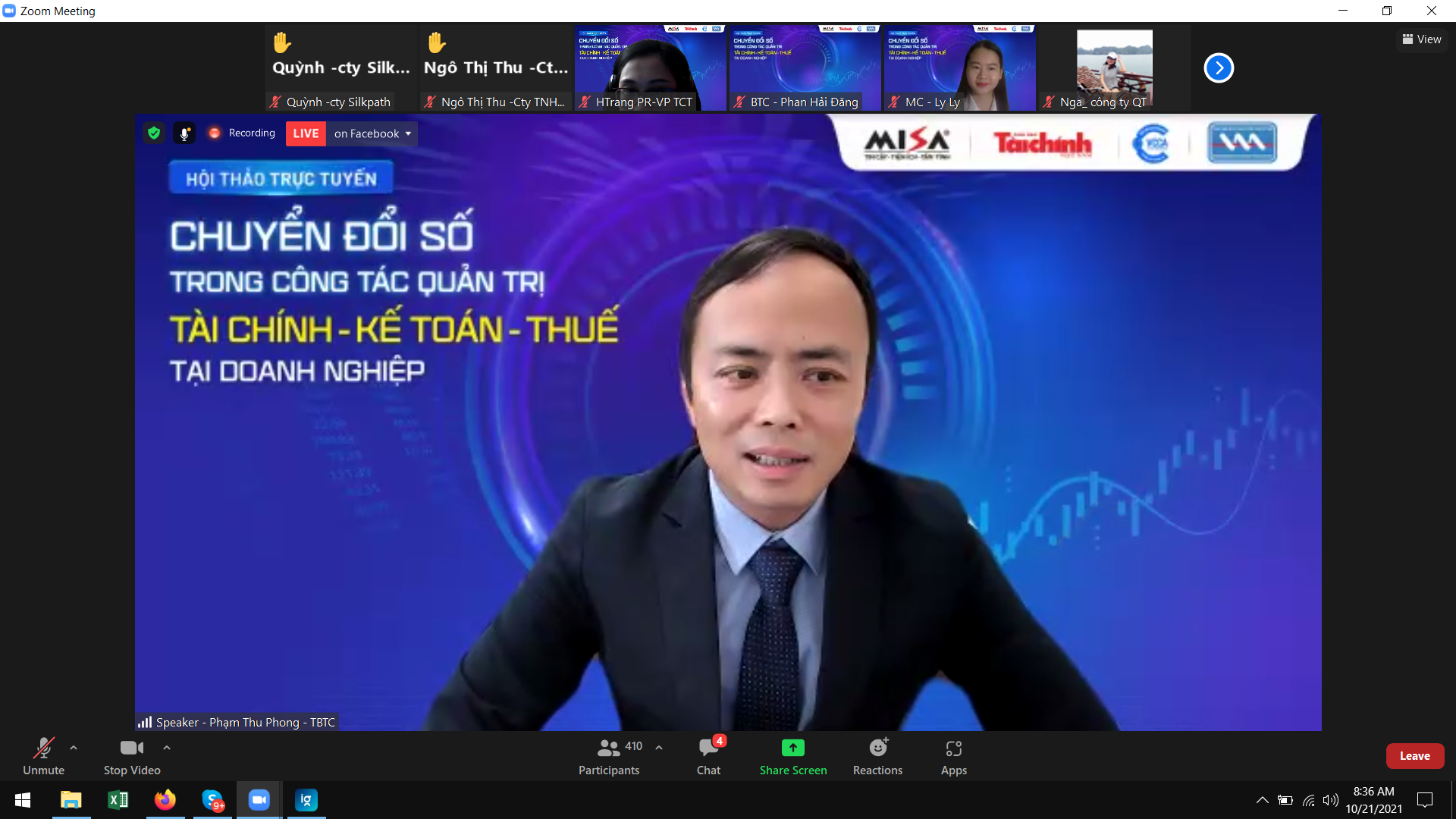Expand video options arrow beside Stop Video

[167, 748]
